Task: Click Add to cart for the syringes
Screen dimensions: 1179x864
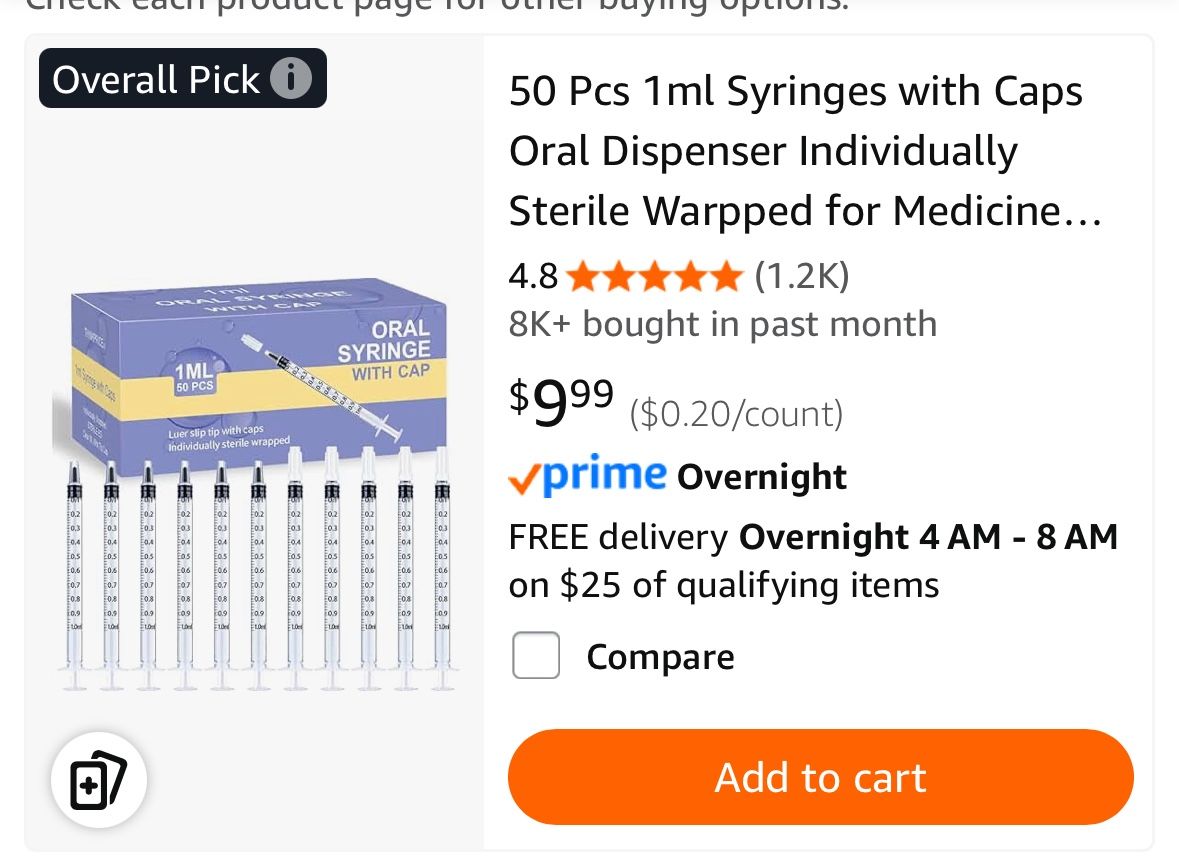Action: [820, 777]
